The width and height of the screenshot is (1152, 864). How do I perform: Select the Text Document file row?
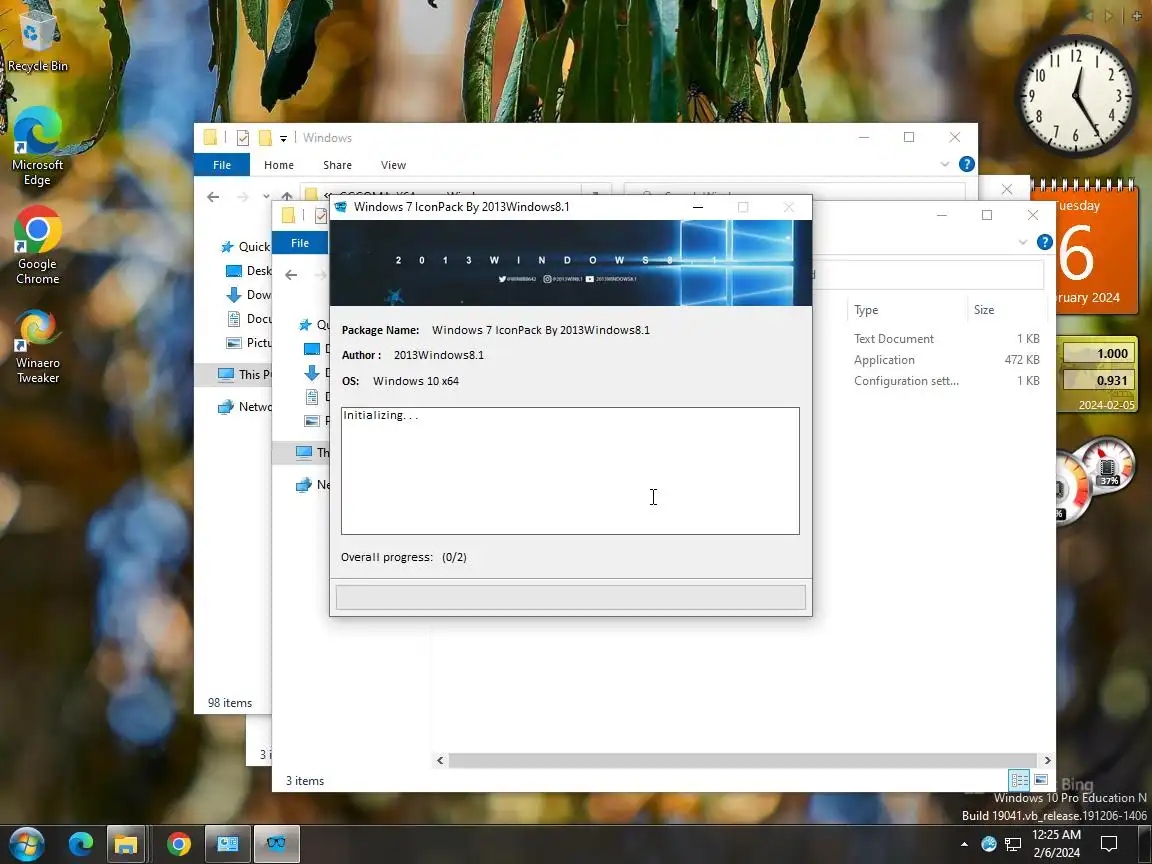pos(946,339)
